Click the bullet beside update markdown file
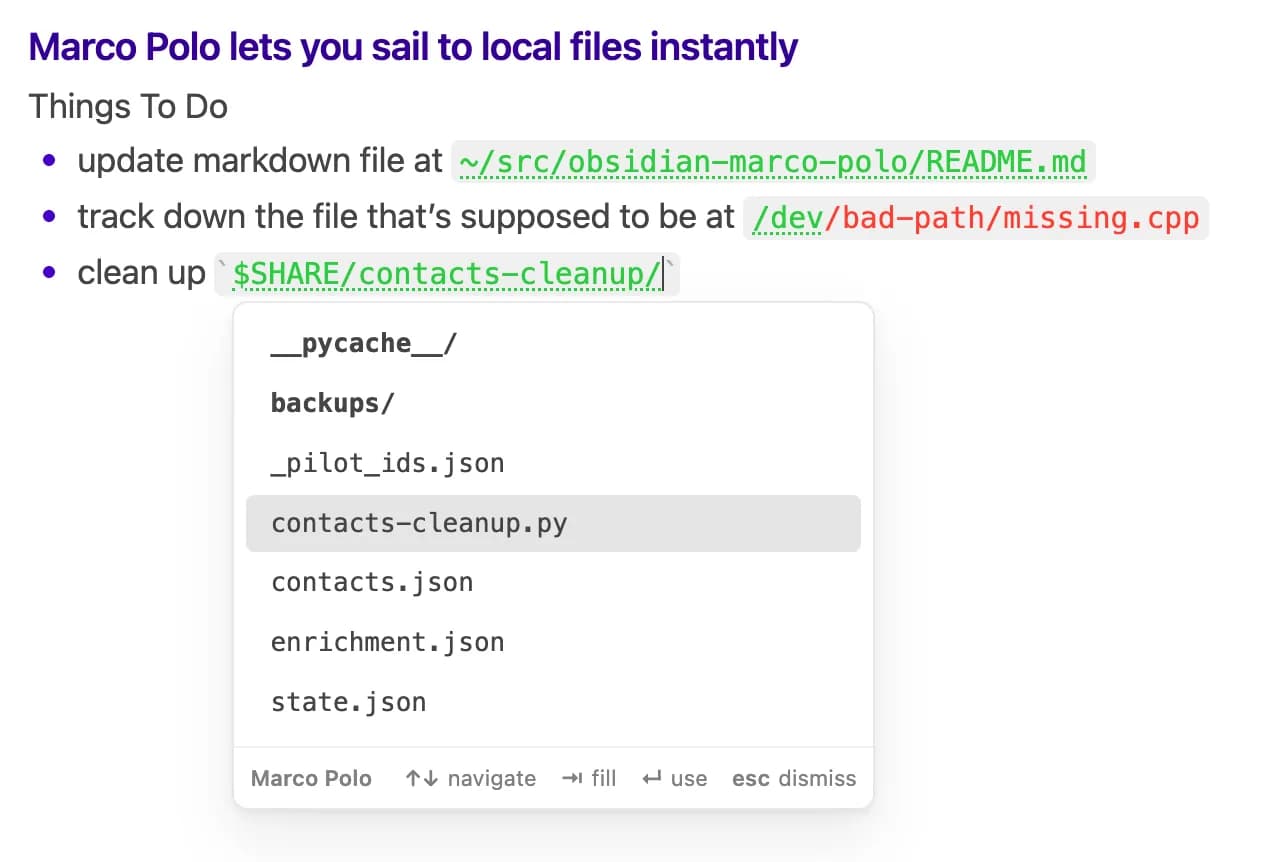Viewport: 1278px width, 862px height. (x=50, y=161)
